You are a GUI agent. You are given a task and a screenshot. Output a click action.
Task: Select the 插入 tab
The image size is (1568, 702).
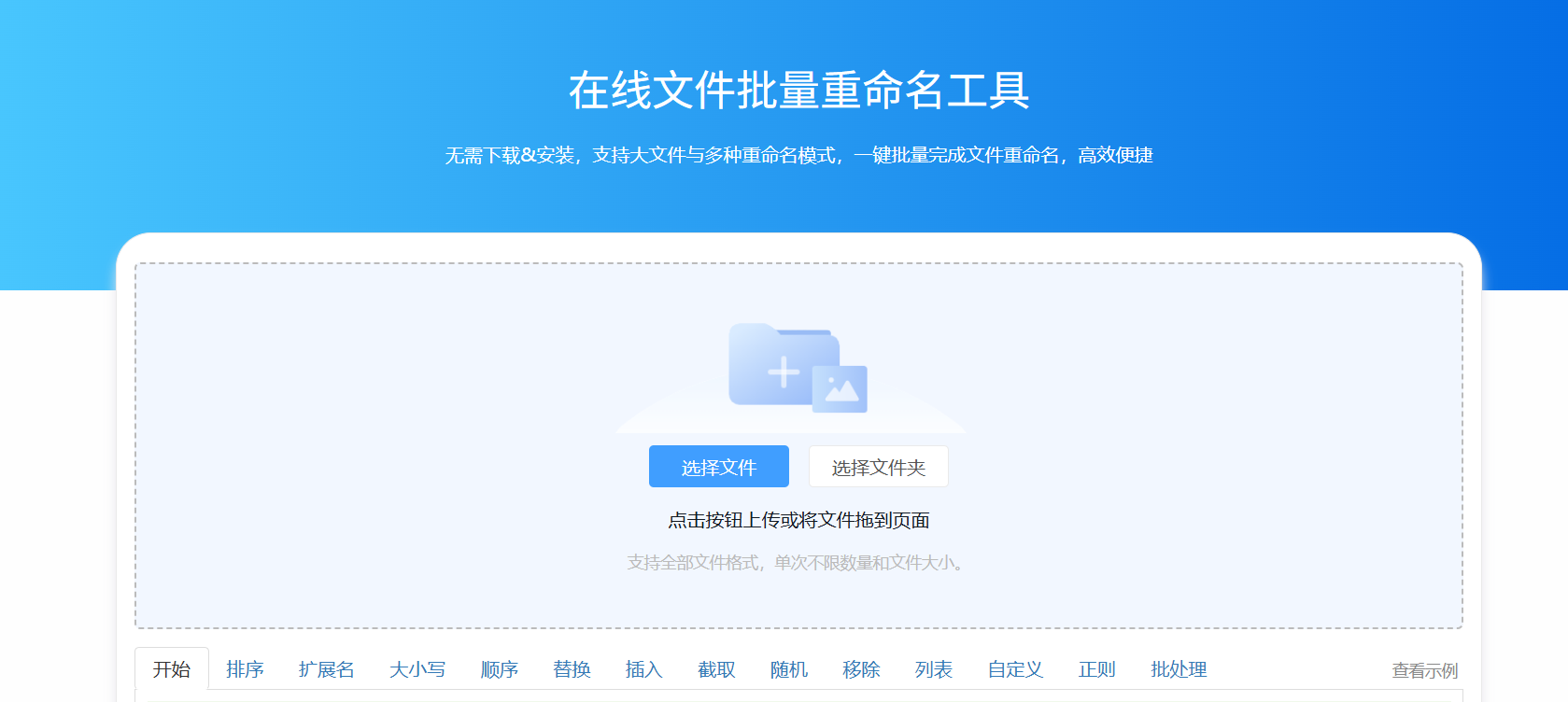(x=644, y=669)
